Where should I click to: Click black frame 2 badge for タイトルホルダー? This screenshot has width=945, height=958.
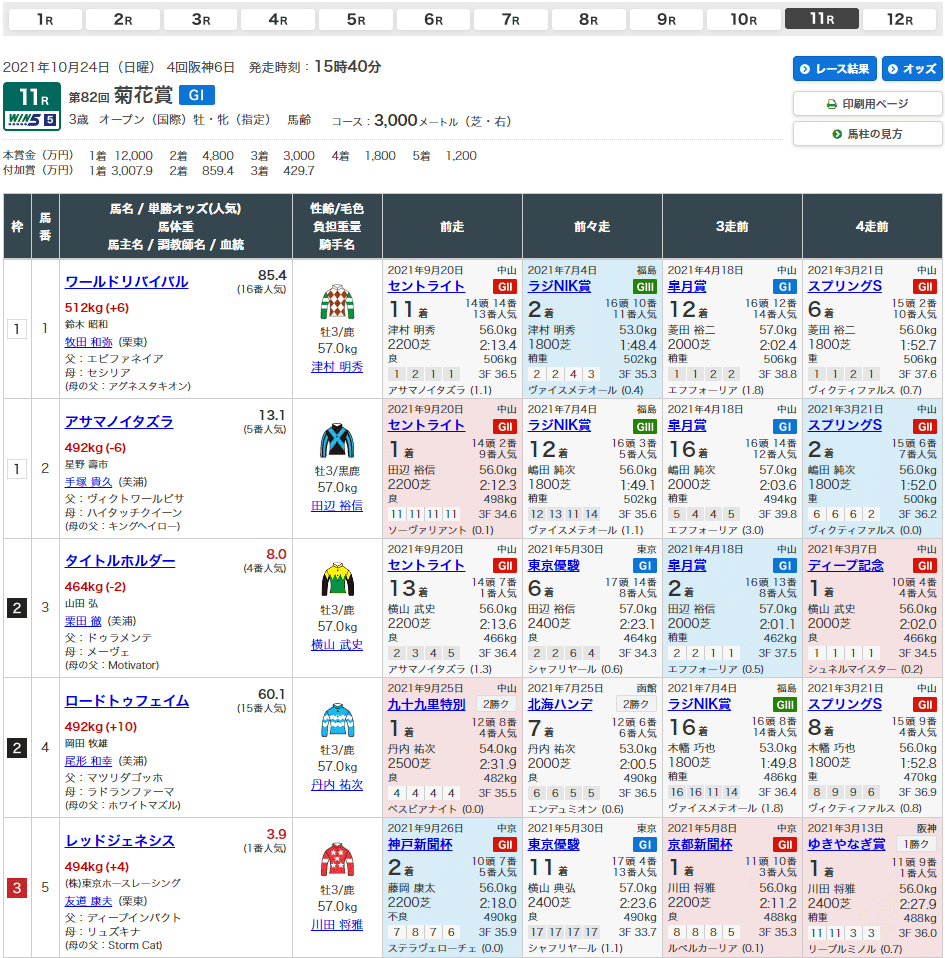16,608
